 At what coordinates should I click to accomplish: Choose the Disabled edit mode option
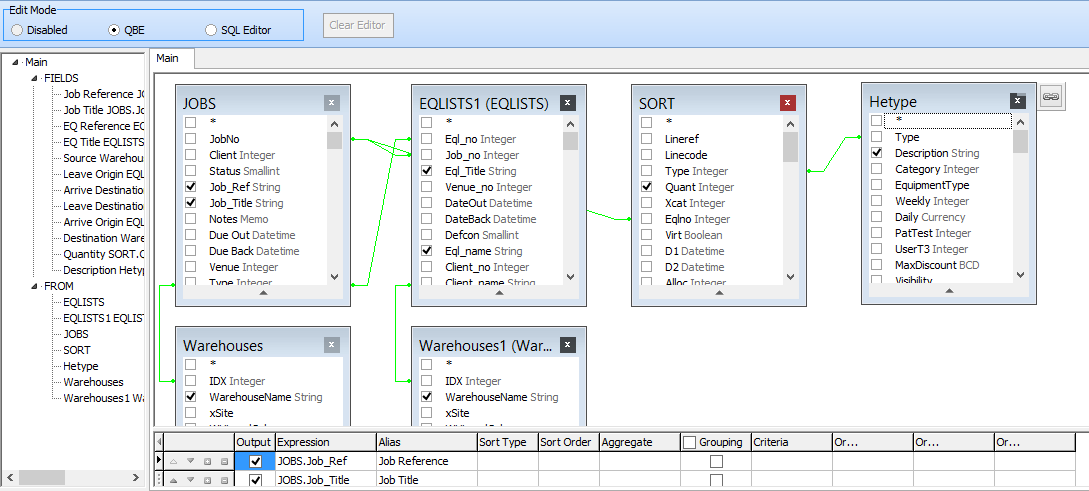pos(17,30)
